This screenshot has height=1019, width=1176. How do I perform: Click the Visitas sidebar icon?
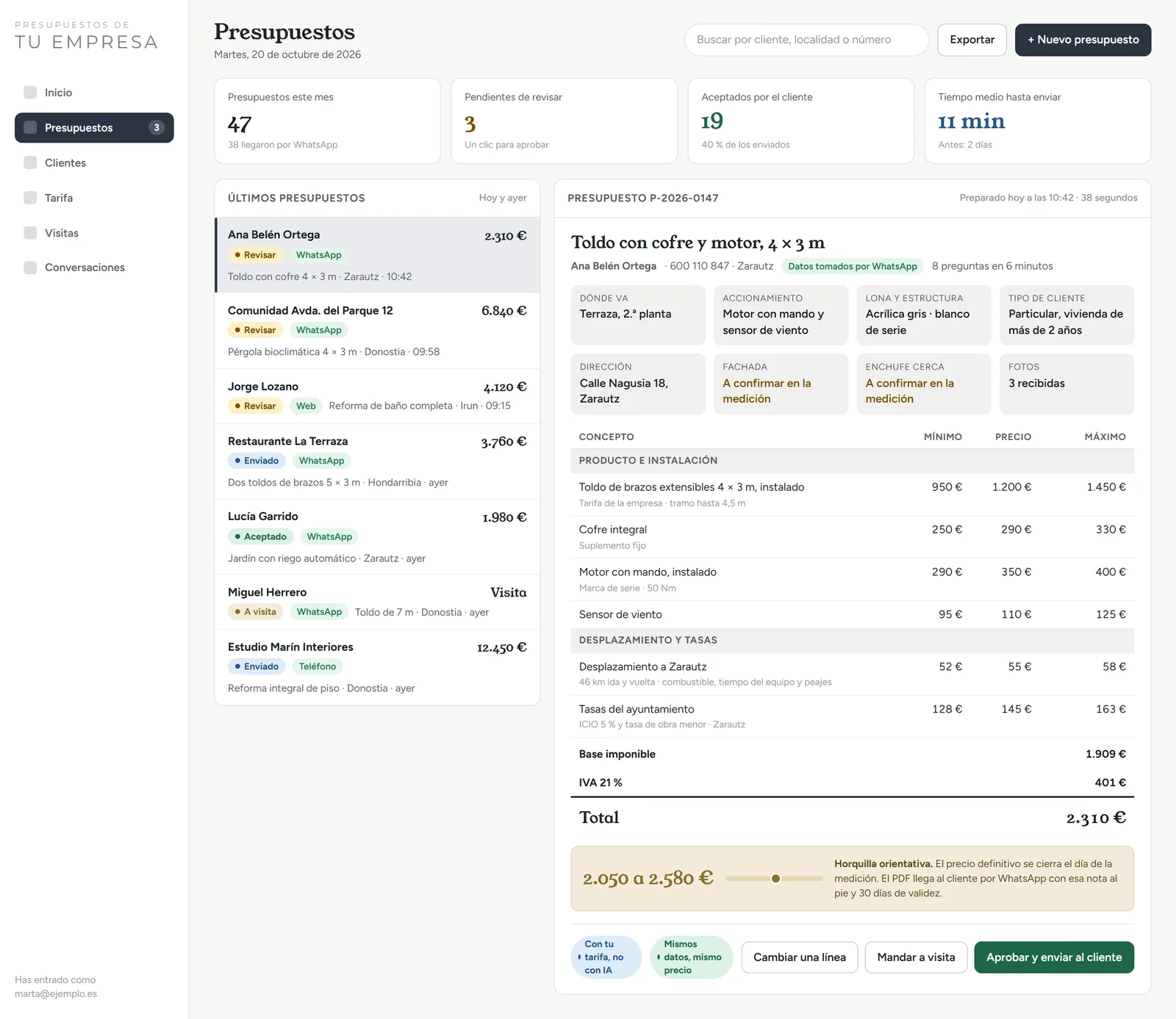(30, 233)
